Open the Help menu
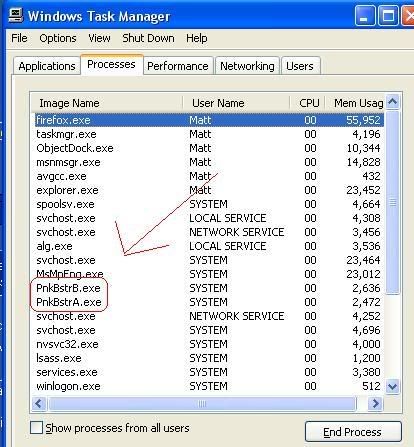 point(196,38)
